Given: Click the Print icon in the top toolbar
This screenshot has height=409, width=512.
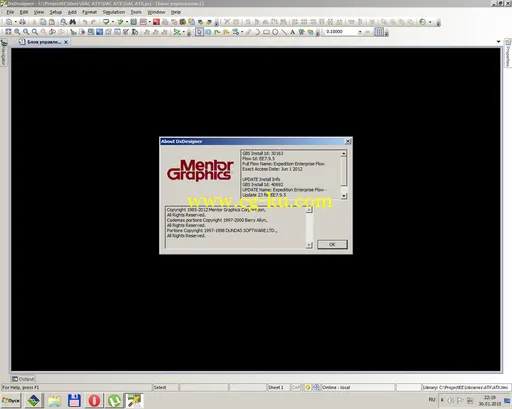Looking at the screenshot, I should [22, 22].
